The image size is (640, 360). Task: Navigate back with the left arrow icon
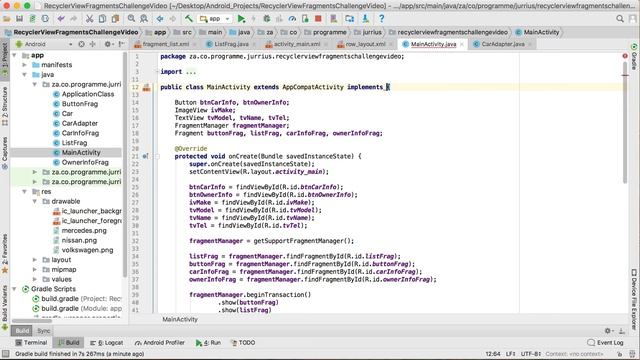point(160,19)
